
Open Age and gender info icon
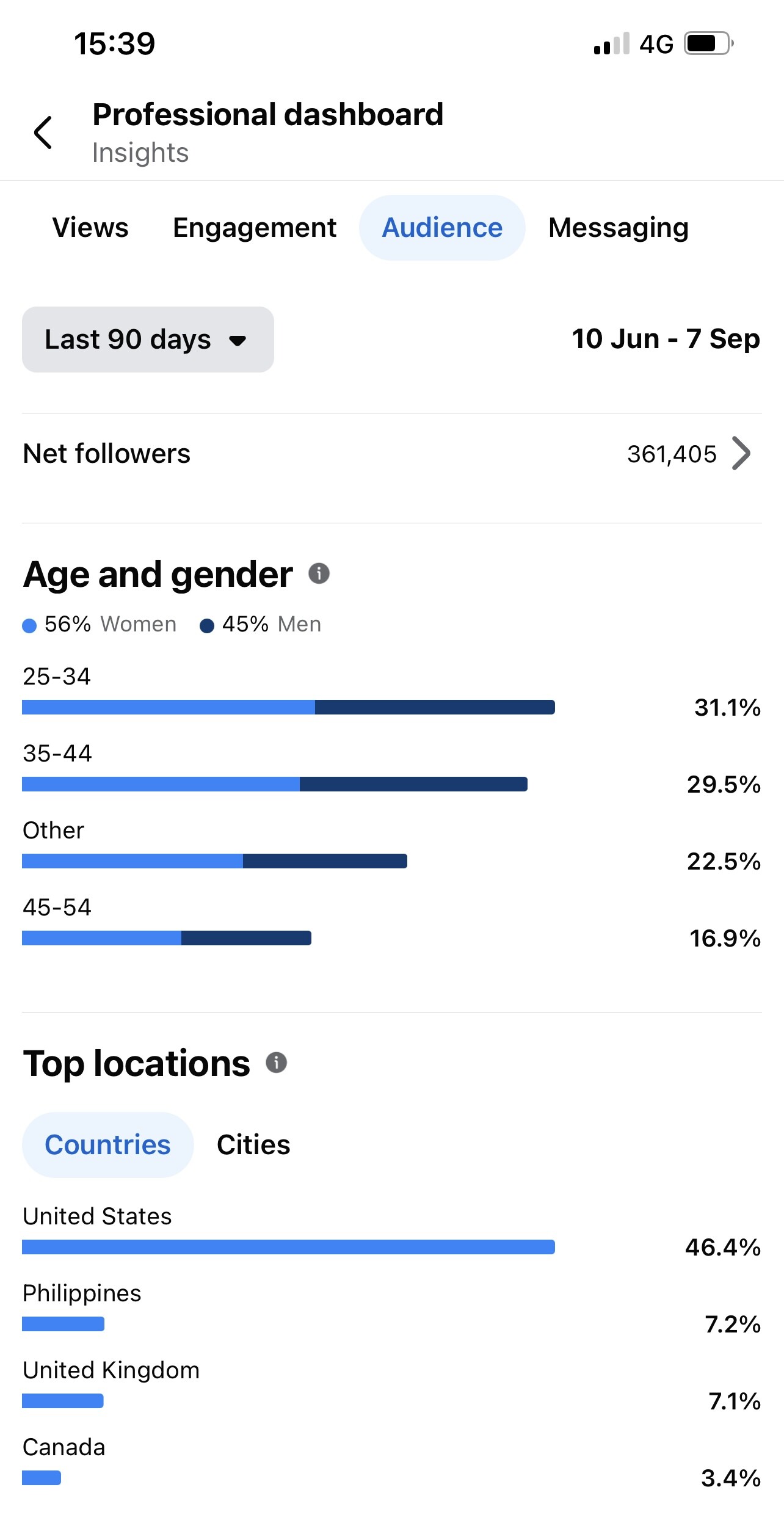(x=319, y=573)
